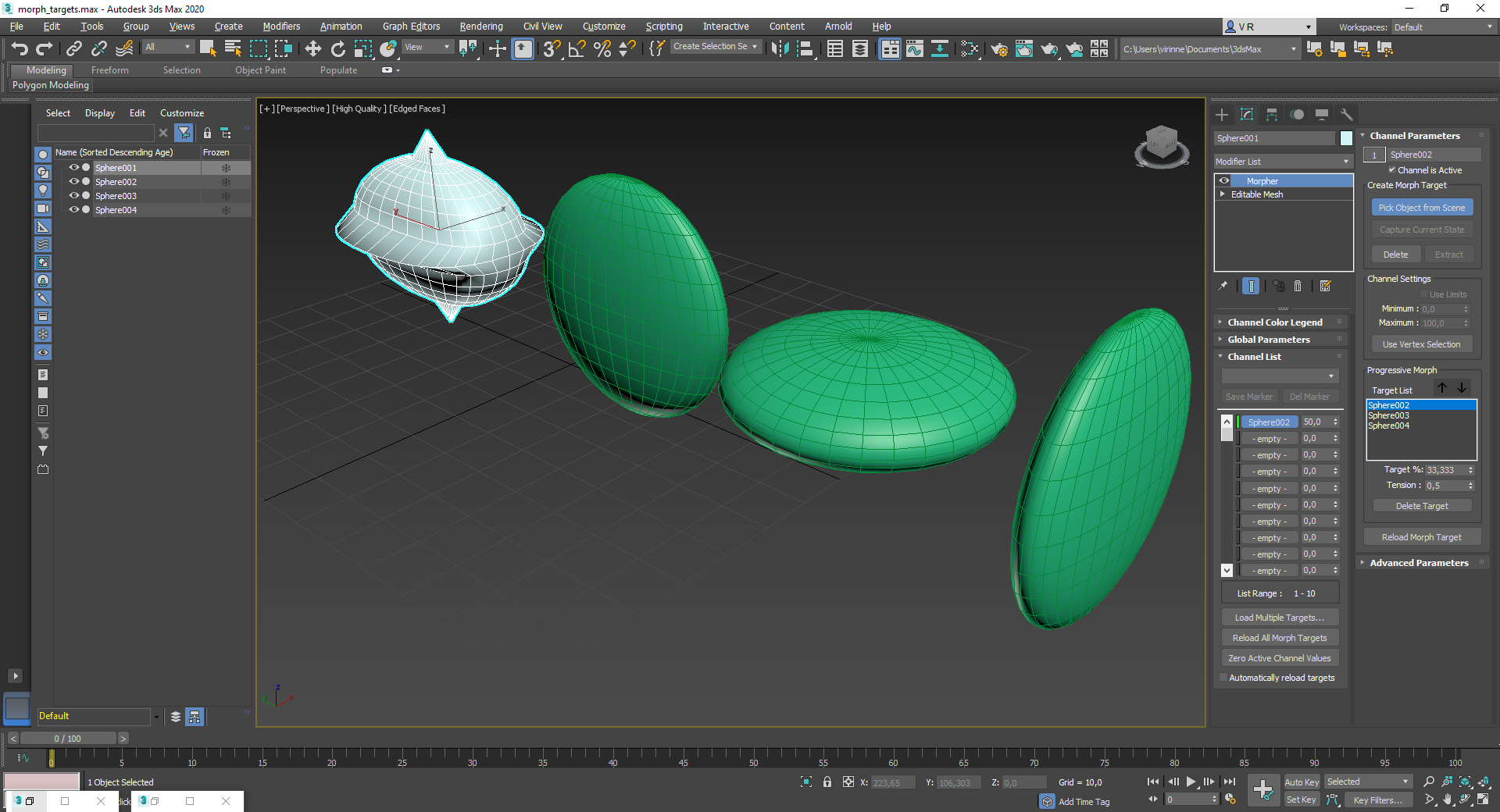Select the Modify panel tab icon
The image size is (1500, 812).
1247,115
